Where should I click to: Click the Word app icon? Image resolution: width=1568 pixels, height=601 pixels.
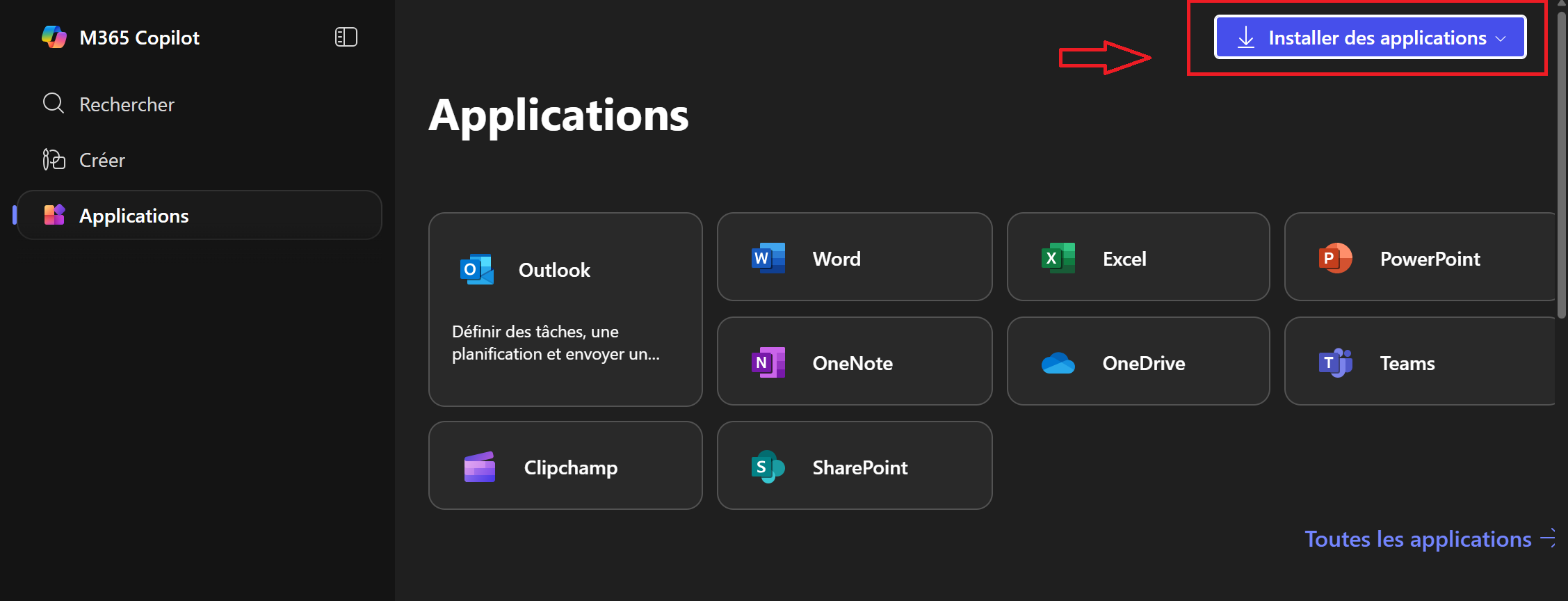point(768,258)
